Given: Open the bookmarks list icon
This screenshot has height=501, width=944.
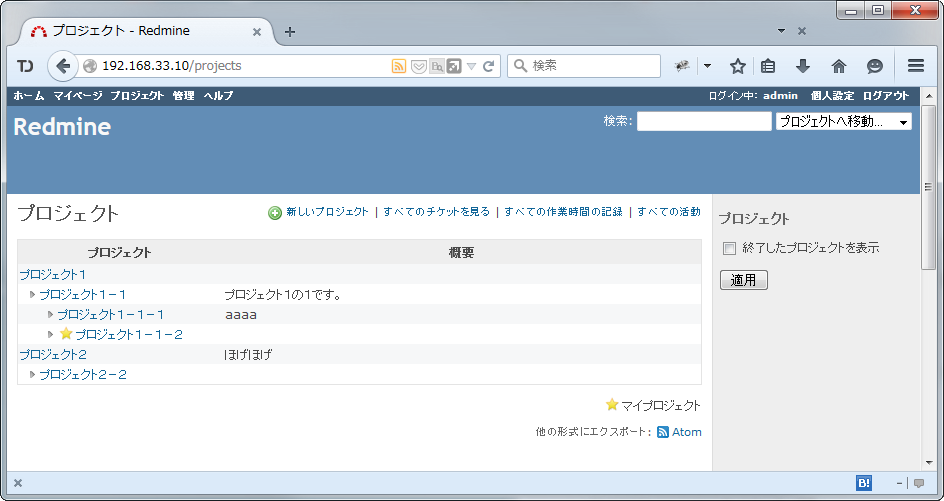Looking at the screenshot, I should 768,66.
